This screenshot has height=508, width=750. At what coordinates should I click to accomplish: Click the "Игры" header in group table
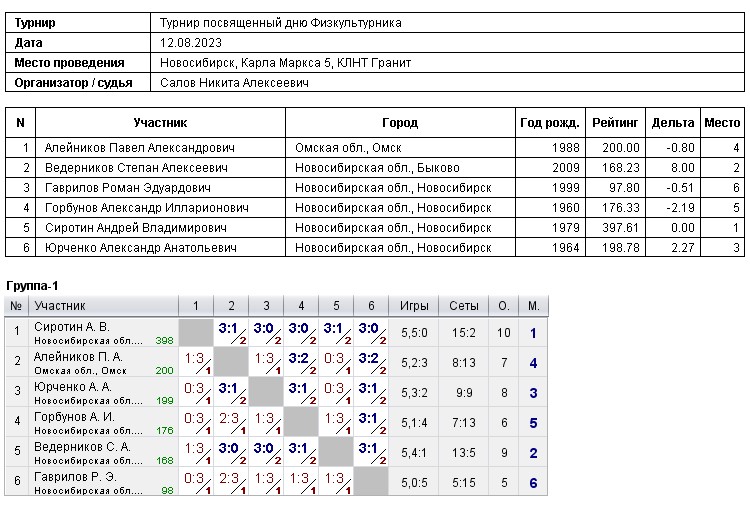pos(414,306)
